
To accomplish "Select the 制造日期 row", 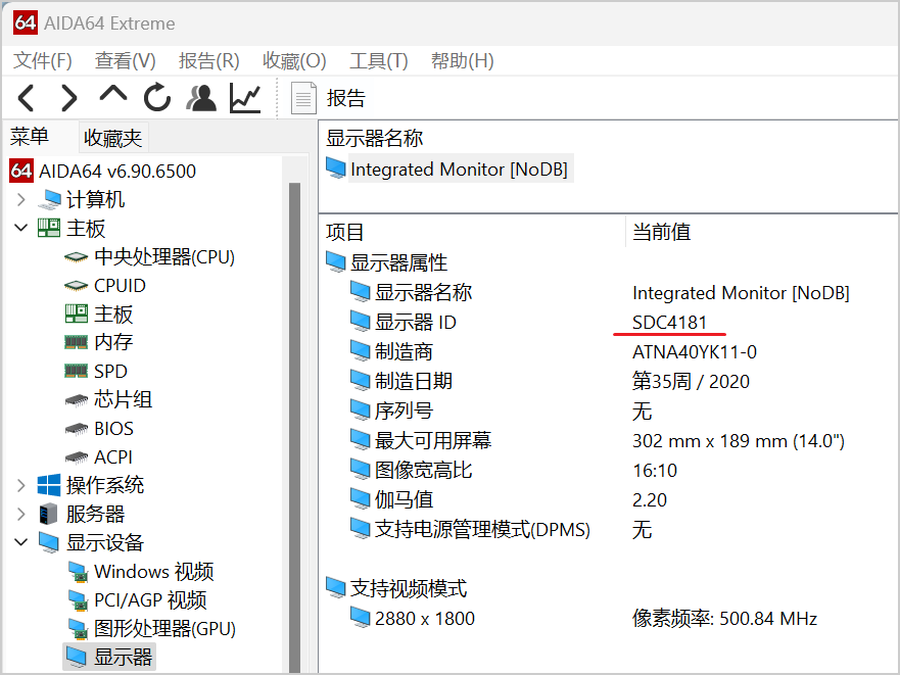I will tap(413, 381).
